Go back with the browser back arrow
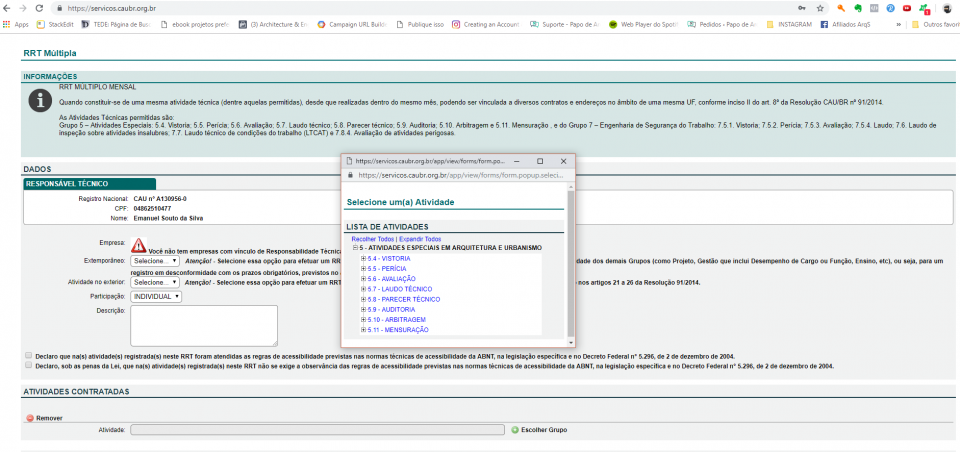Screen dimensions: 960x452 click(x=7, y=8)
